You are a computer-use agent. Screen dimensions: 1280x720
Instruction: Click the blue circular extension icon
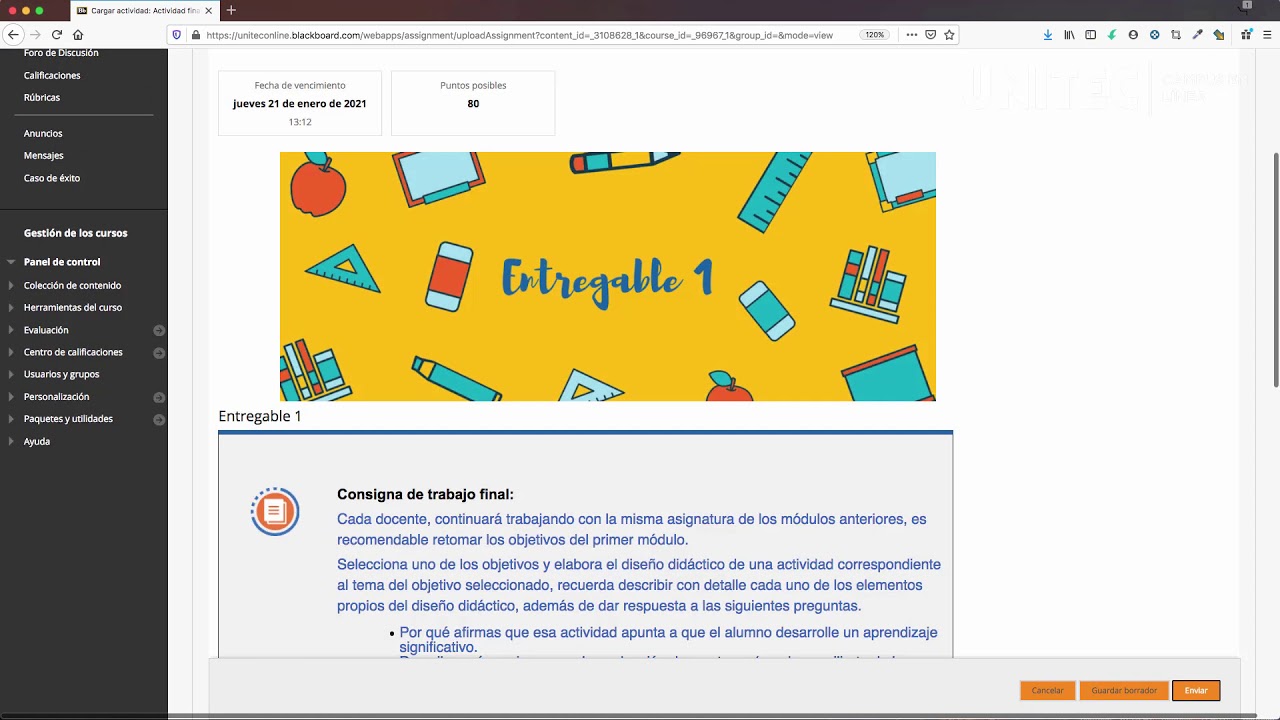click(1154, 34)
